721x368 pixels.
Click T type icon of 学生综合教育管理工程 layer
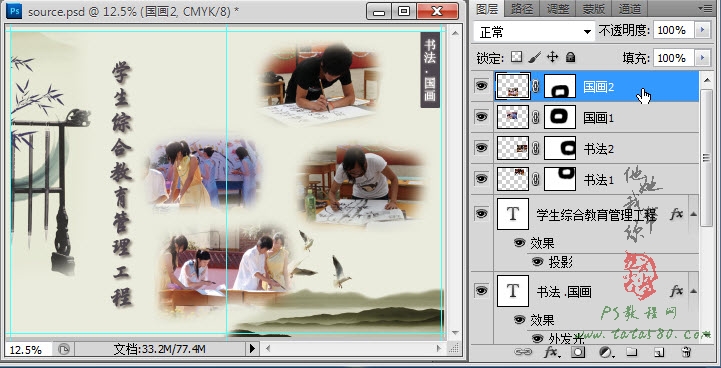(513, 214)
